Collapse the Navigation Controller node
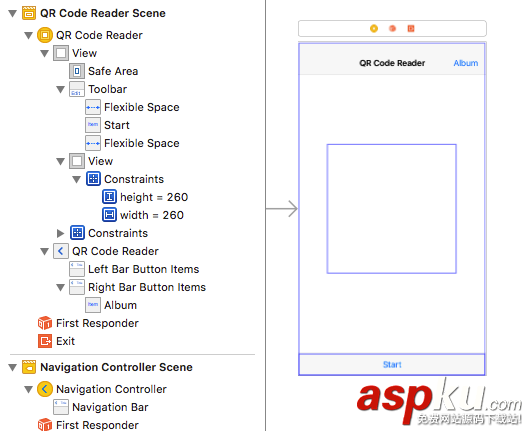 tap(29, 389)
